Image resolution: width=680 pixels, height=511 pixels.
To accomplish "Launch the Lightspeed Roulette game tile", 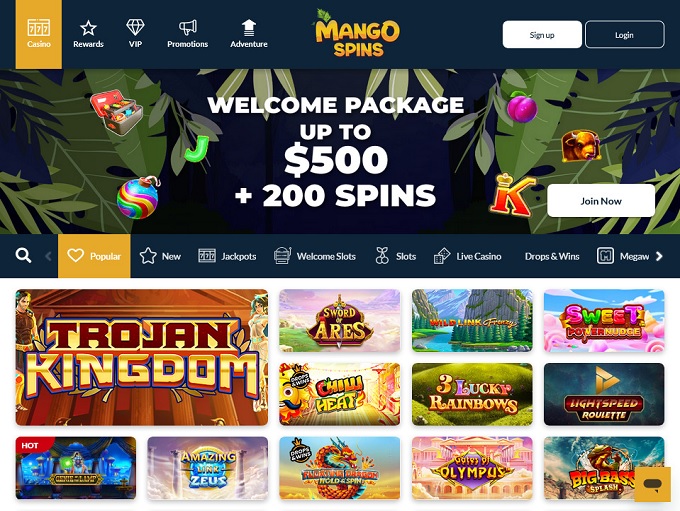I will (x=604, y=394).
